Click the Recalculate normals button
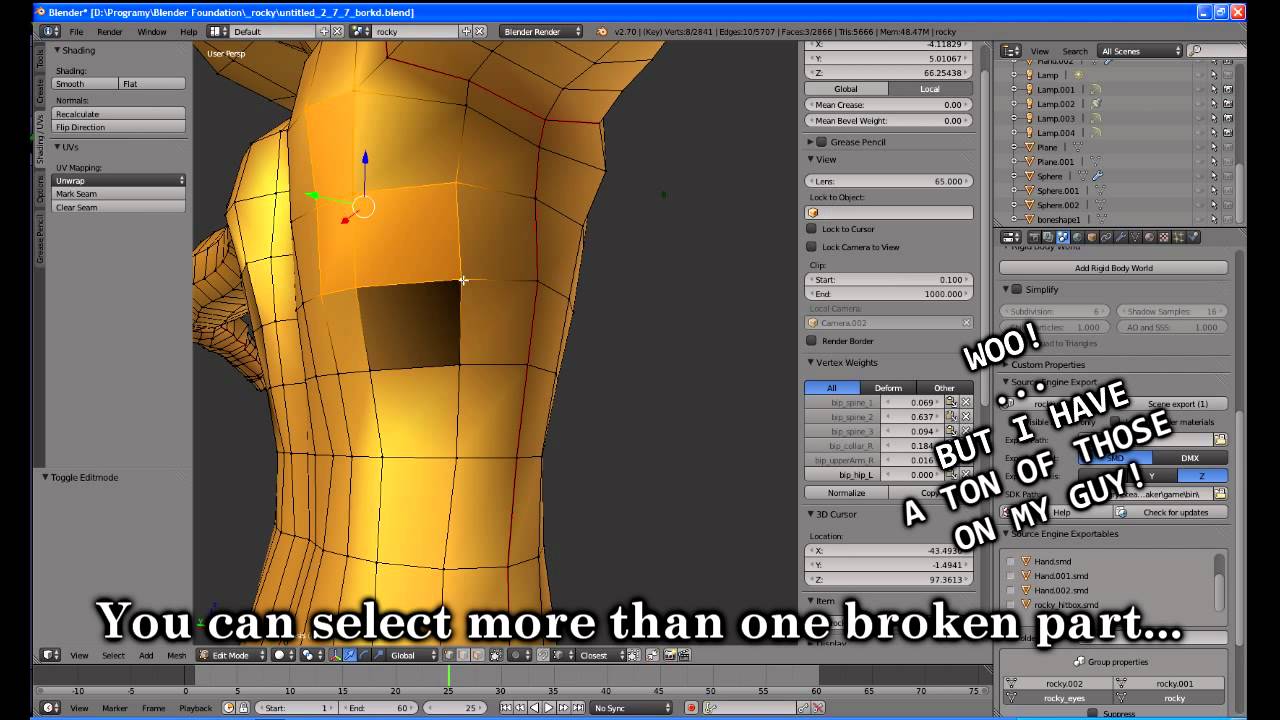This screenshot has width=1280, height=720. click(x=119, y=114)
